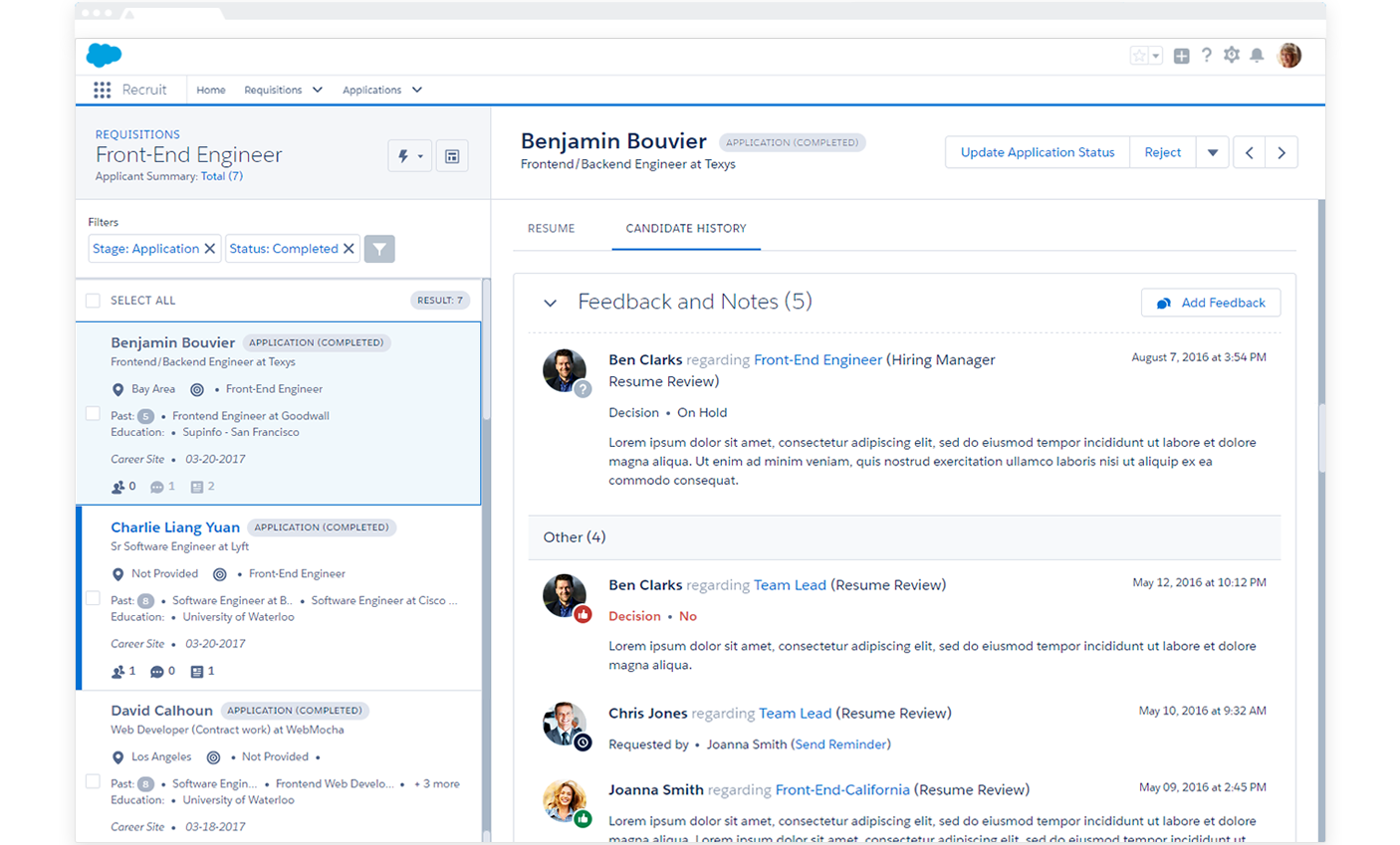Click the Add Feedback button

1211,303
